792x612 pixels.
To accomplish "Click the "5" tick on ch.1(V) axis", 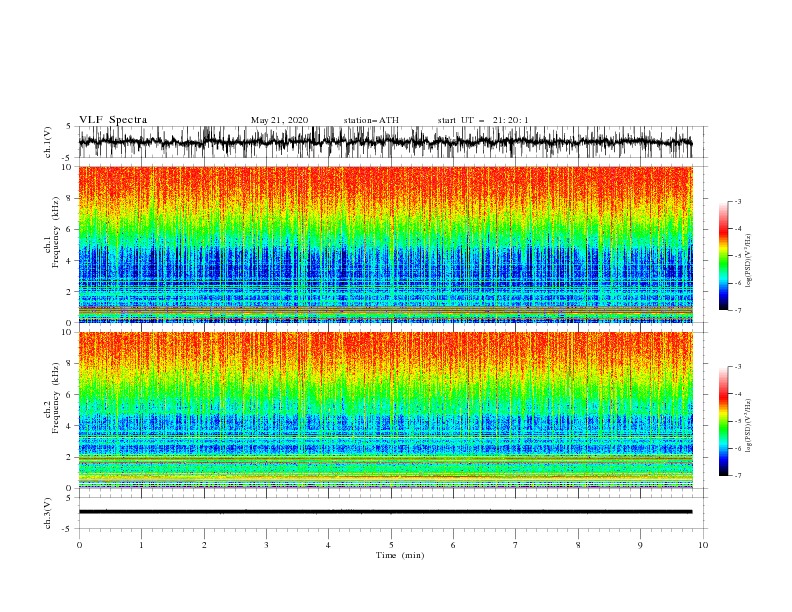I will (x=69, y=127).
